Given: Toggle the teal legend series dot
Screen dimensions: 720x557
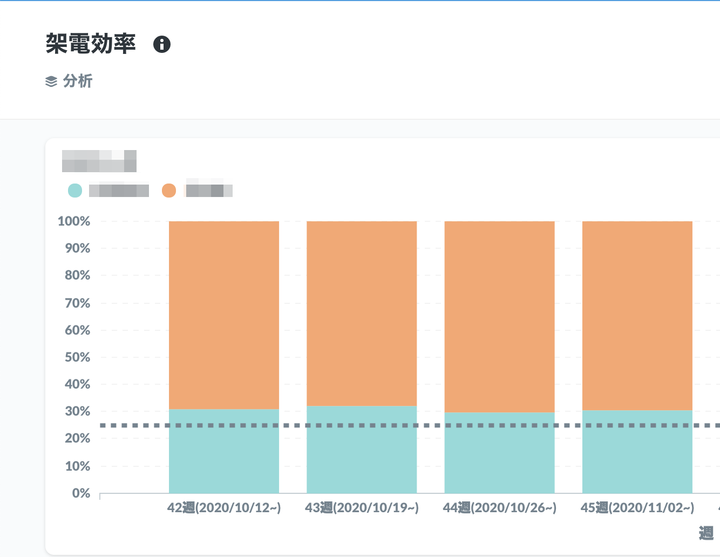Looking at the screenshot, I should [x=75, y=190].
